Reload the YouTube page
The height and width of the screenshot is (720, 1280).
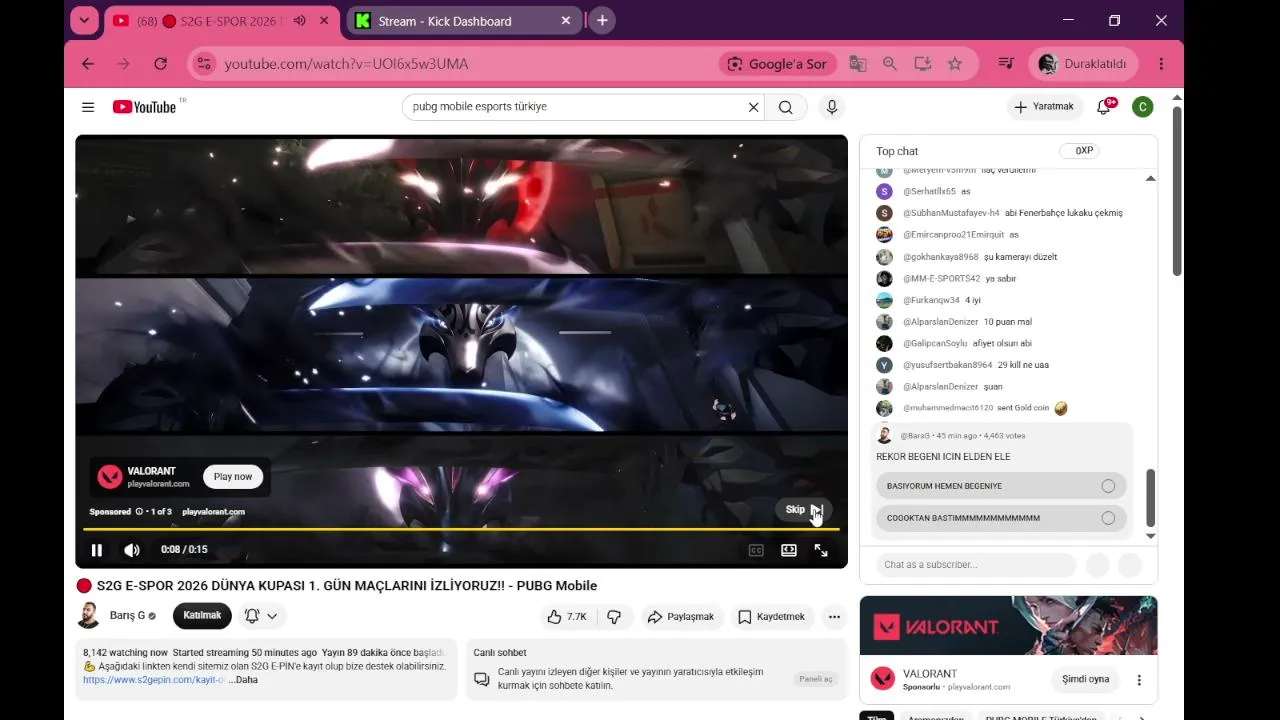click(x=160, y=64)
